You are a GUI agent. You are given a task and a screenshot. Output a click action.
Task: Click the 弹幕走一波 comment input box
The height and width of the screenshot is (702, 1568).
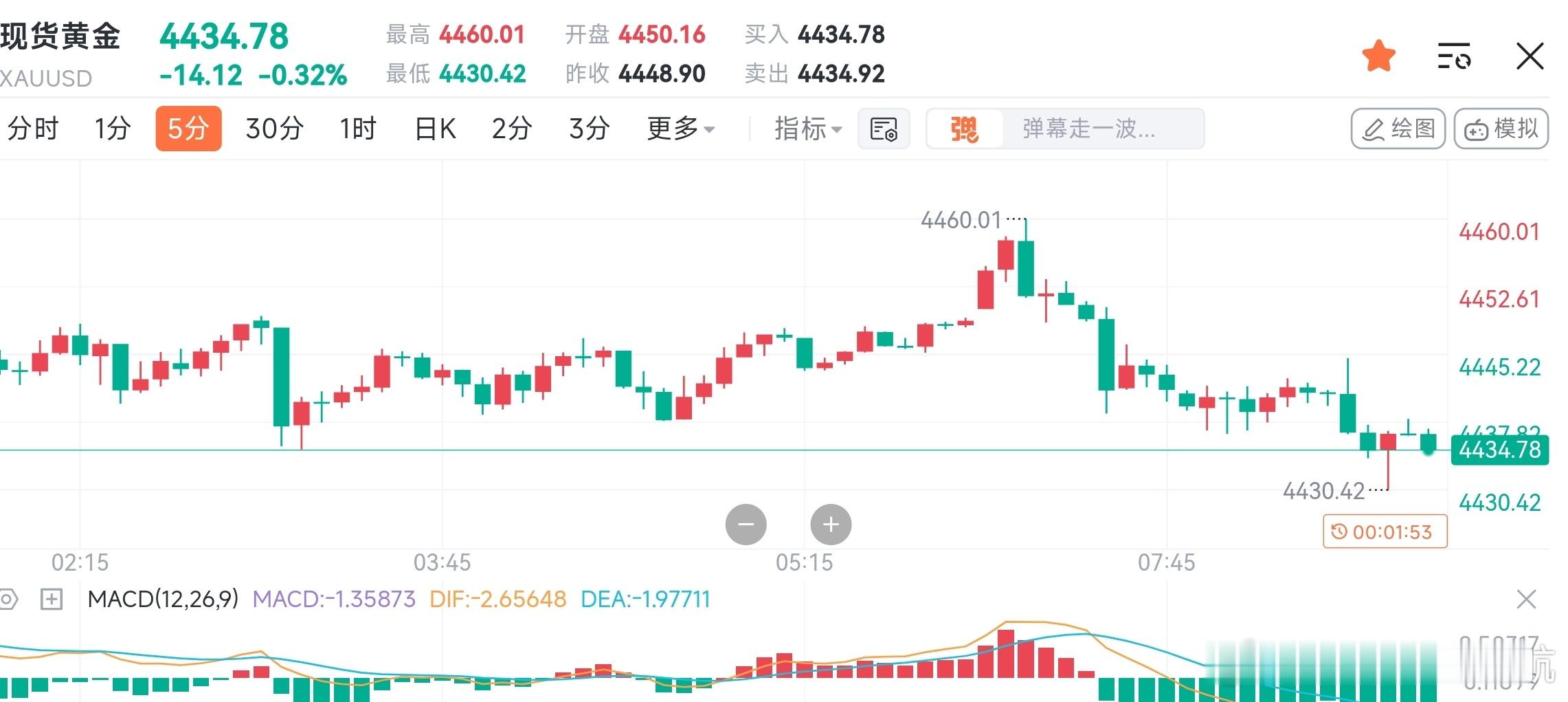[x=1091, y=129]
